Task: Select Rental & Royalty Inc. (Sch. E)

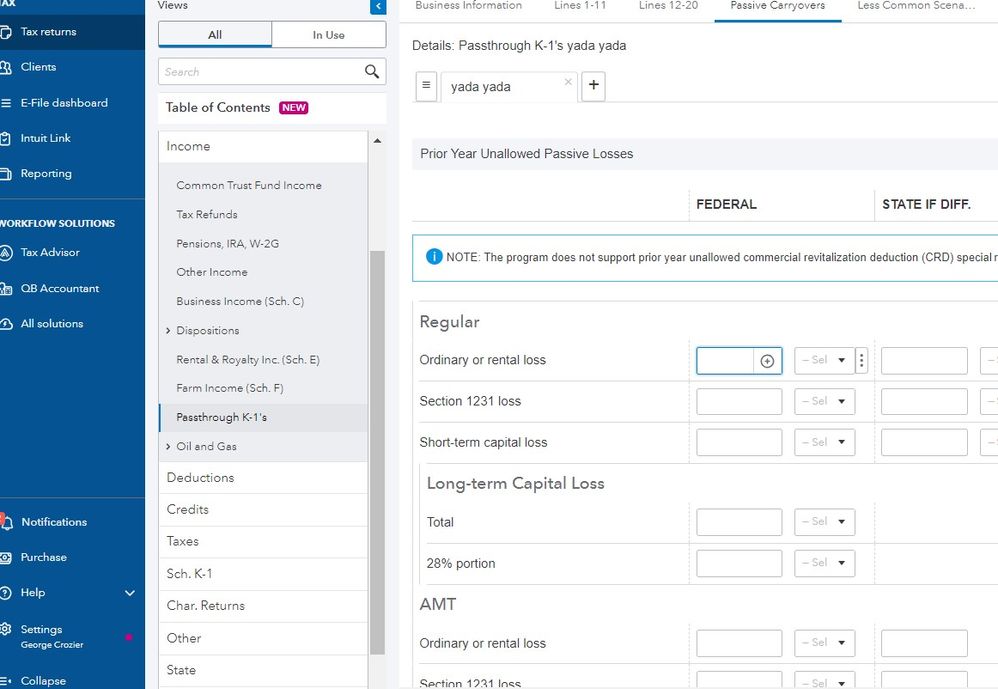Action: tap(248, 360)
